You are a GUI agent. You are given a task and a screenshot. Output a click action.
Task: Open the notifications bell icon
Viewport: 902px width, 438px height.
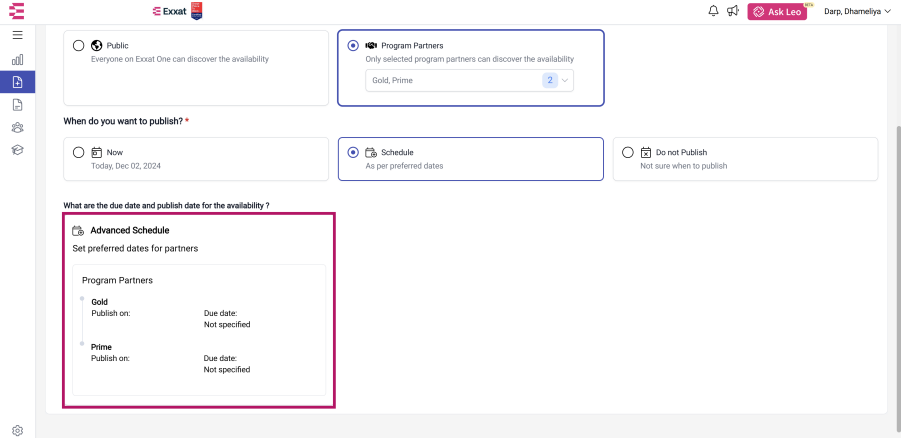tap(713, 11)
